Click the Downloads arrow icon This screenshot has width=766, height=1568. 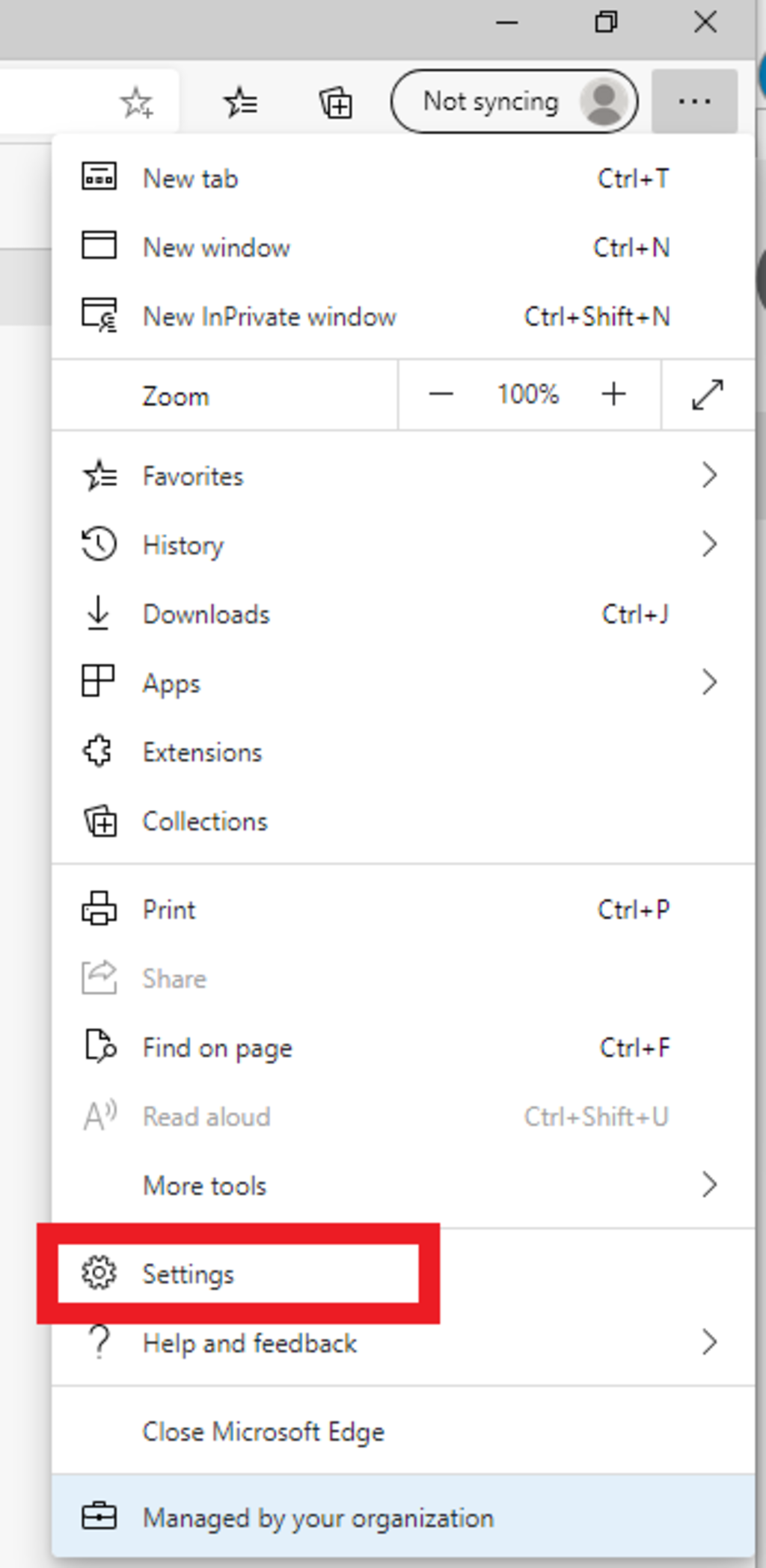pyautogui.click(x=99, y=614)
